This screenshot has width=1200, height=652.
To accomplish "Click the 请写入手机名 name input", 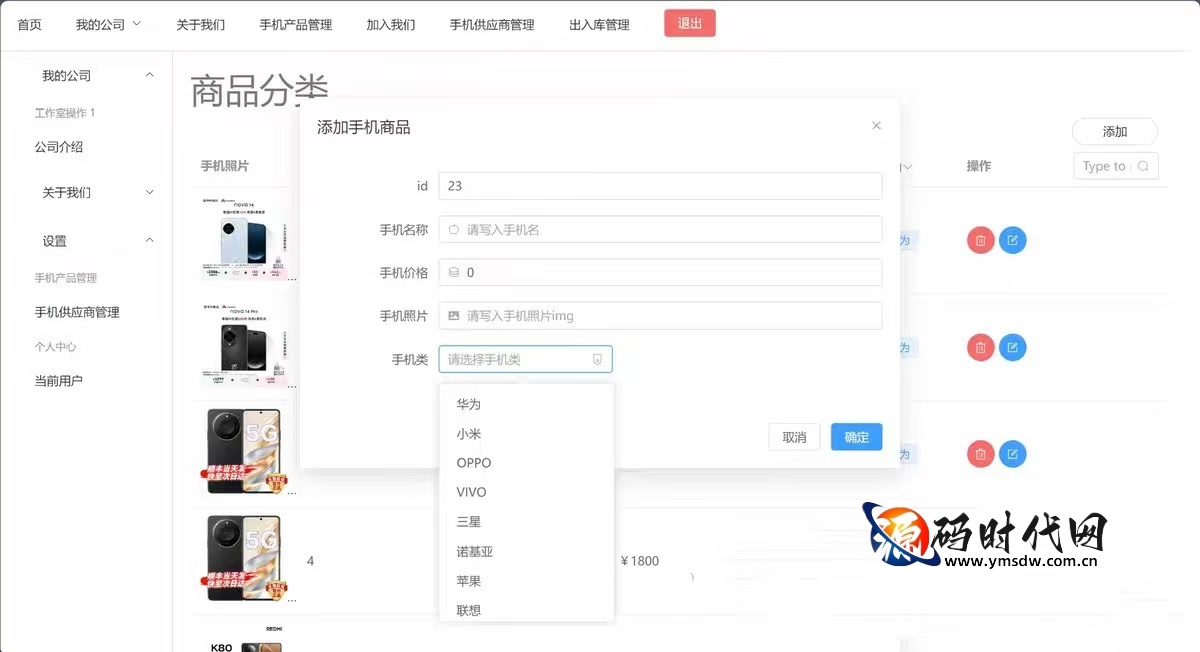I will [660, 229].
